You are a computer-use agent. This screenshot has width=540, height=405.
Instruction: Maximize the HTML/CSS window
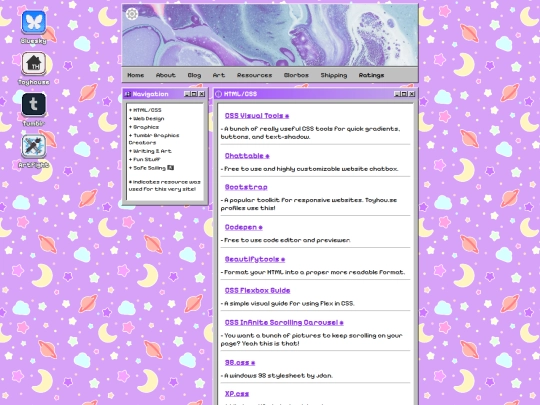click(404, 94)
